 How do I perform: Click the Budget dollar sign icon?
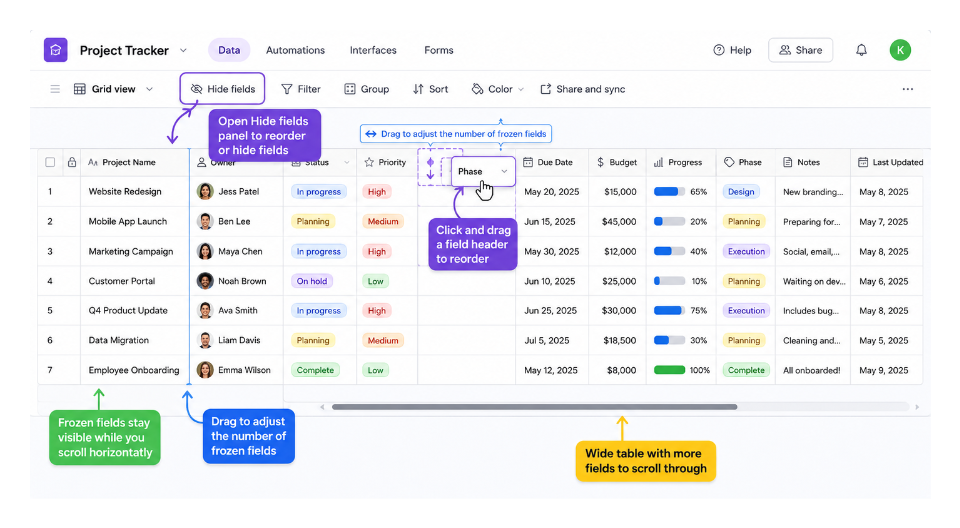point(600,162)
